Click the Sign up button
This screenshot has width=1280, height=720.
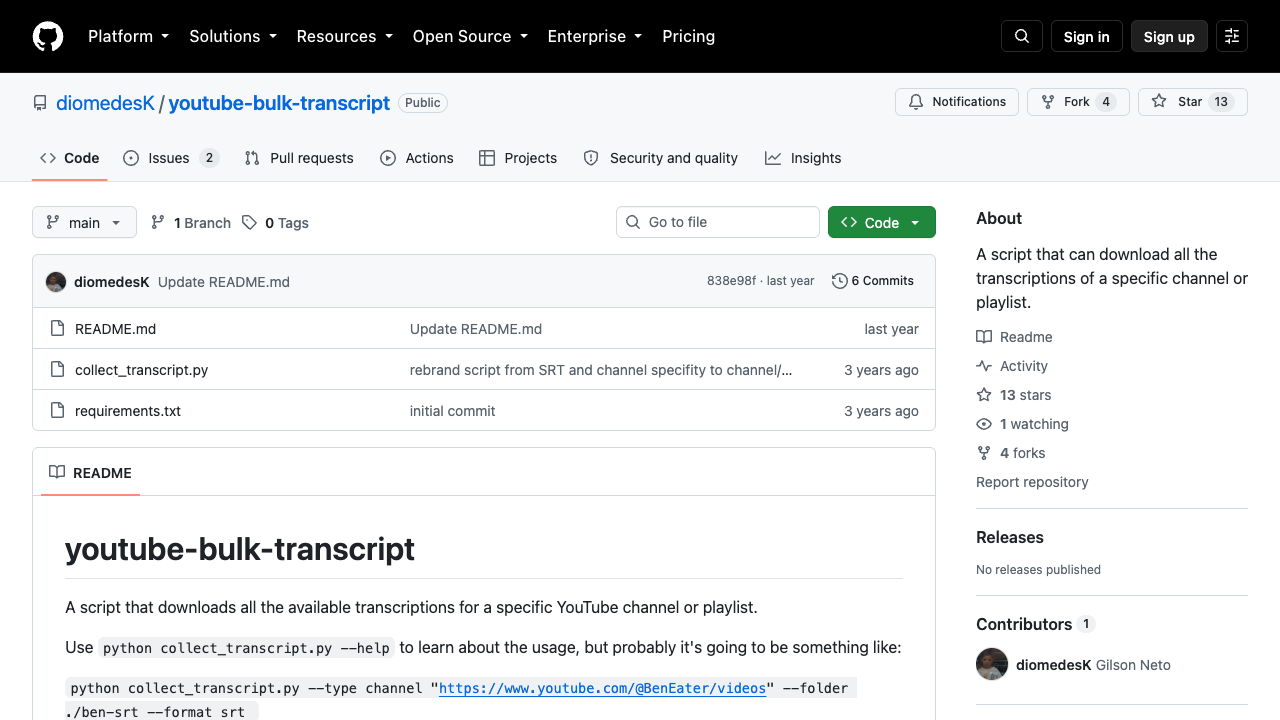[x=1169, y=36]
